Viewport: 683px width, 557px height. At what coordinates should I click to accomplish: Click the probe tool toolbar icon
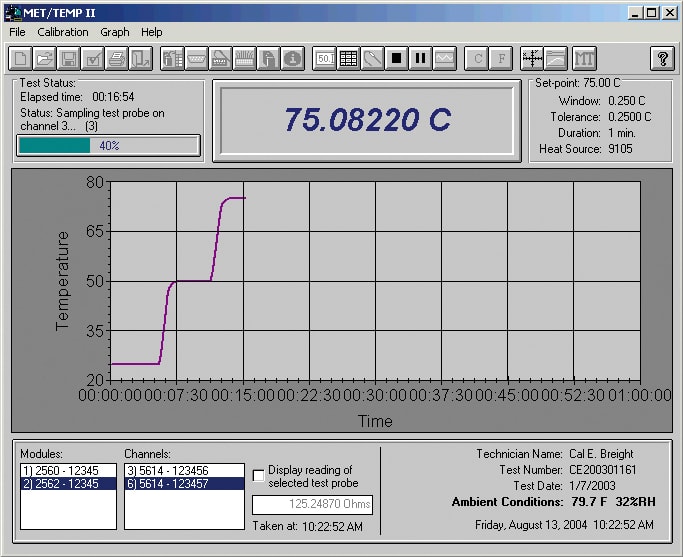[372, 58]
